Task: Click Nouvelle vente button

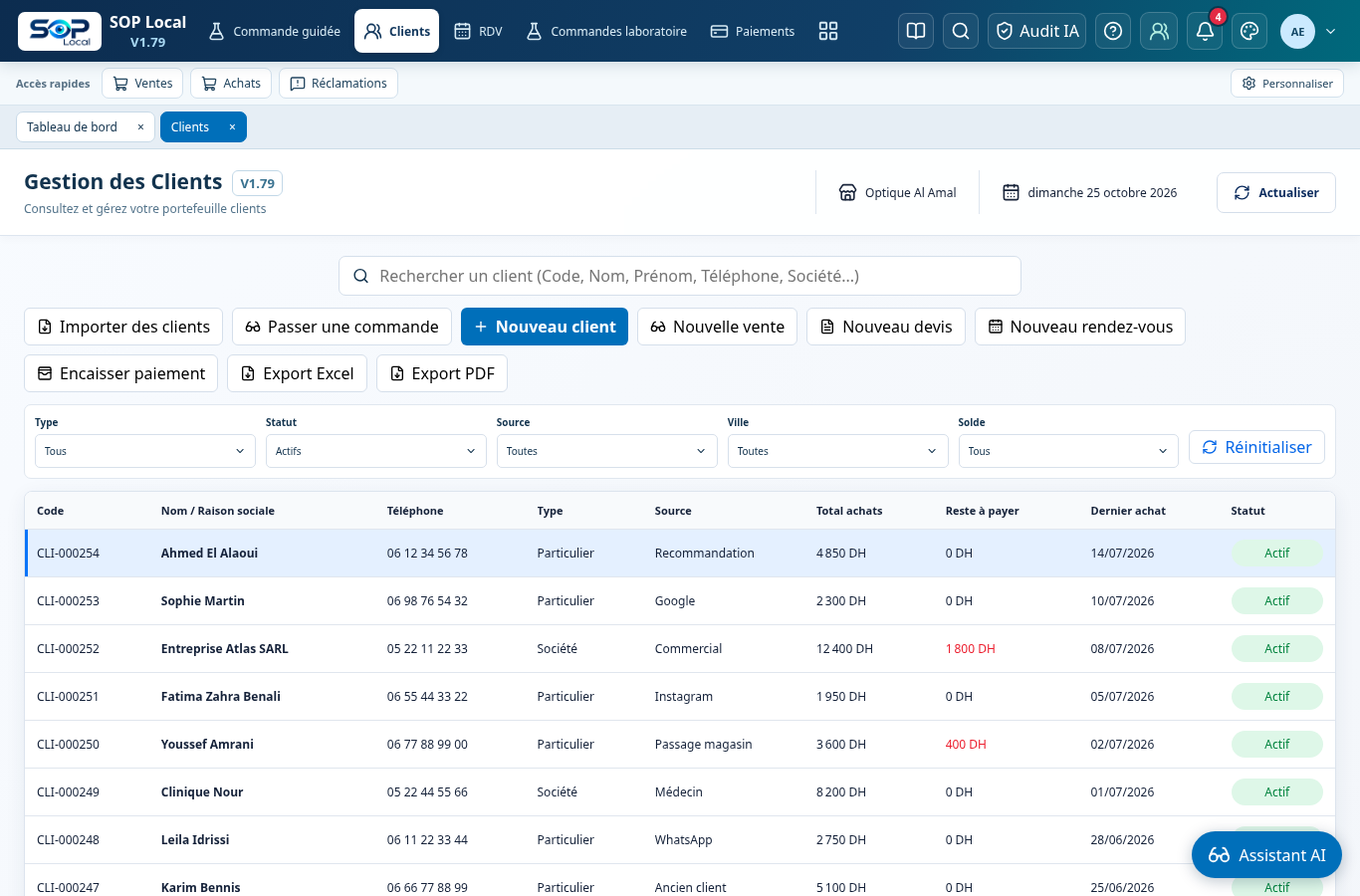Action: (717, 327)
